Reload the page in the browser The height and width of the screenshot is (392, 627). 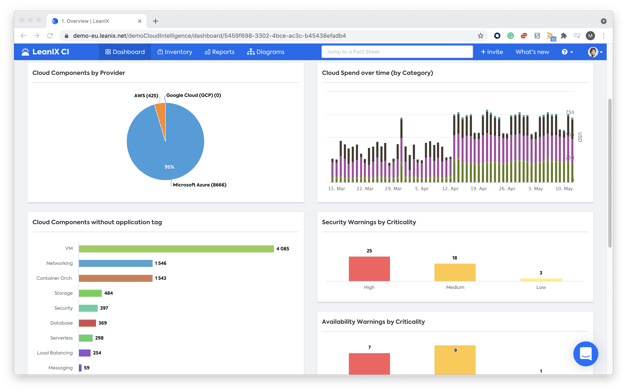coord(50,36)
